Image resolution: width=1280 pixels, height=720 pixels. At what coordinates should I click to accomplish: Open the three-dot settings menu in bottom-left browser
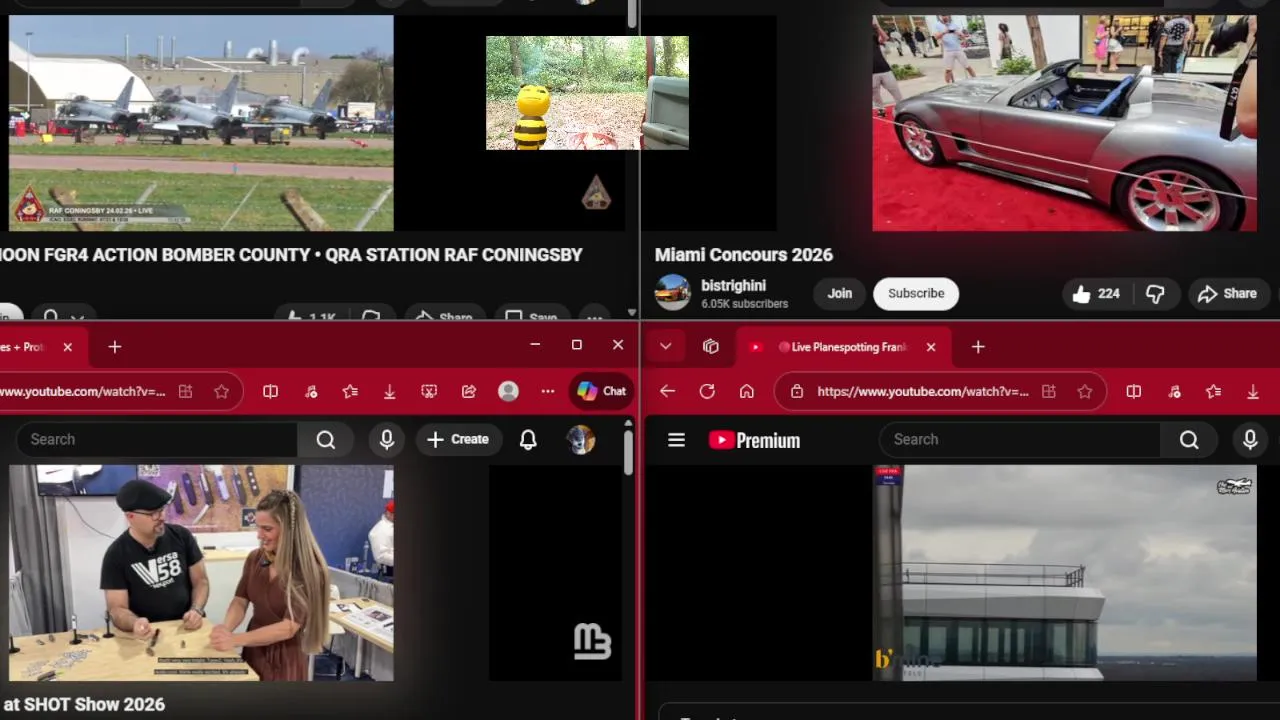[x=548, y=392]
